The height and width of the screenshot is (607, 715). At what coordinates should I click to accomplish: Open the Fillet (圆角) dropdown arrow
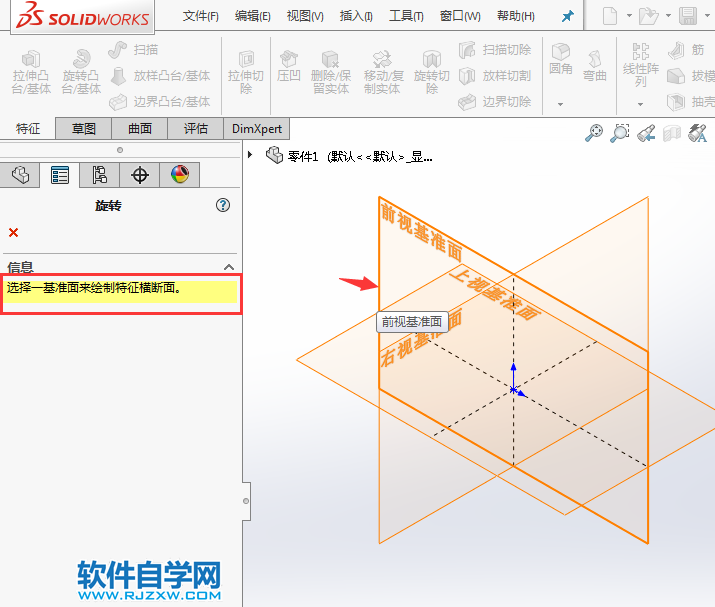[560, 104]
